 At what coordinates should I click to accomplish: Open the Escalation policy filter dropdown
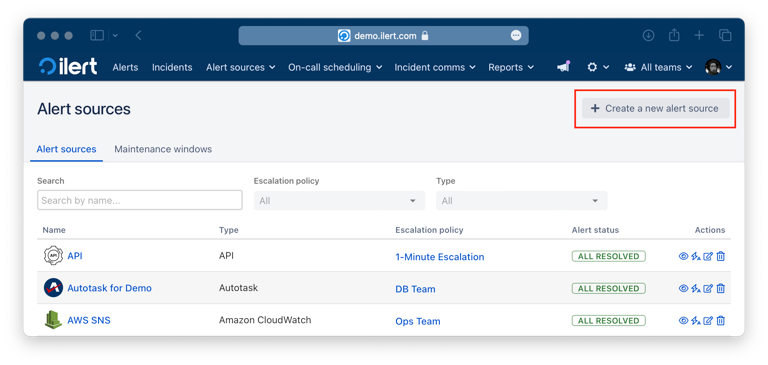point(339,201)
